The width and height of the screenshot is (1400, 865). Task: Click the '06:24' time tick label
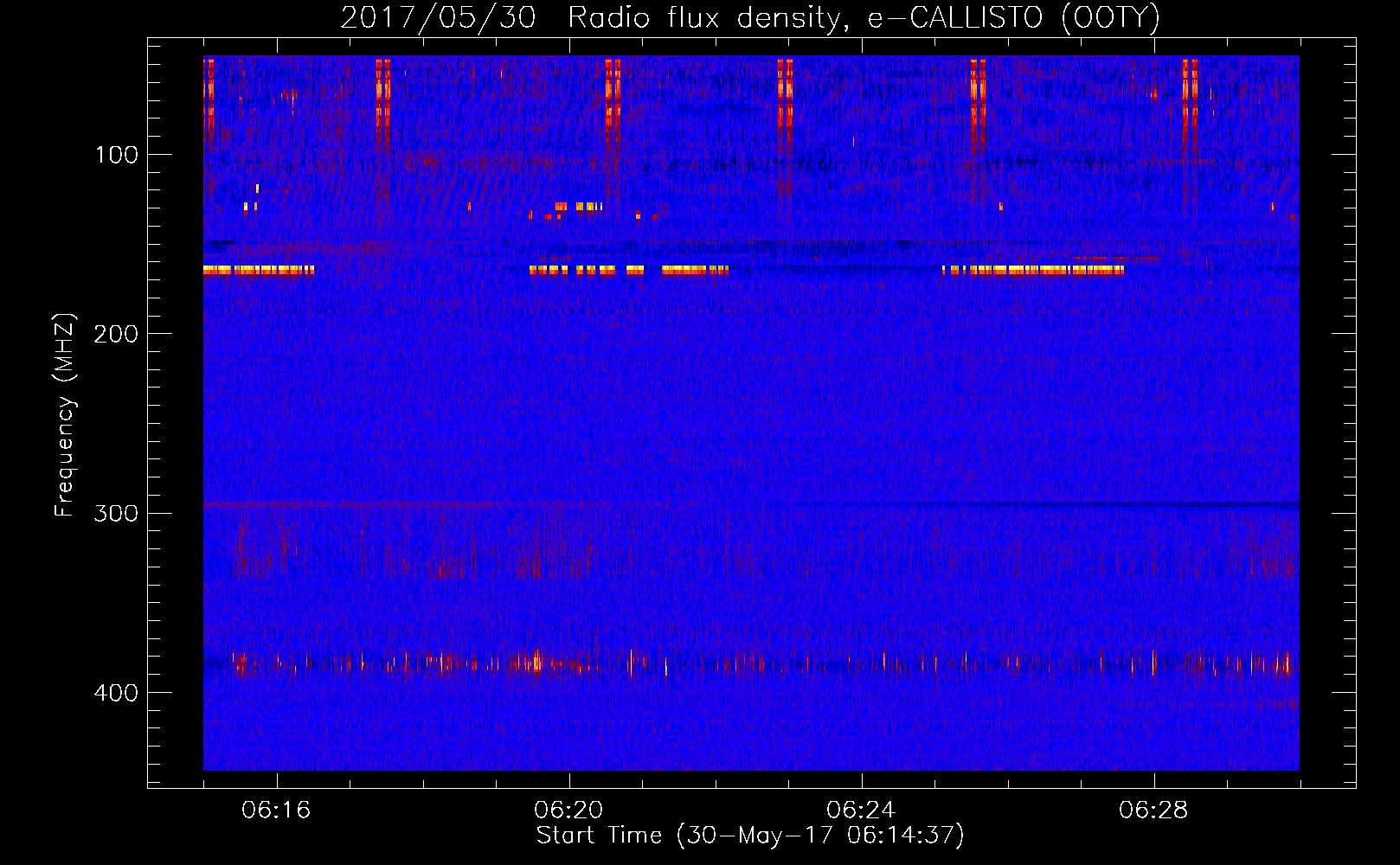[861, 811]
